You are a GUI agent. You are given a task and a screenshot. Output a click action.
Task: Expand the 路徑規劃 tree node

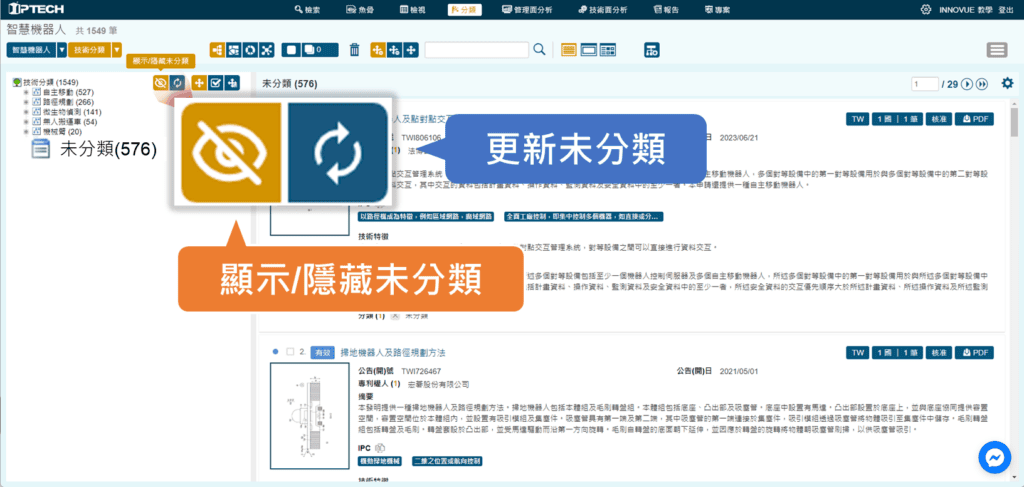(26, 102)
